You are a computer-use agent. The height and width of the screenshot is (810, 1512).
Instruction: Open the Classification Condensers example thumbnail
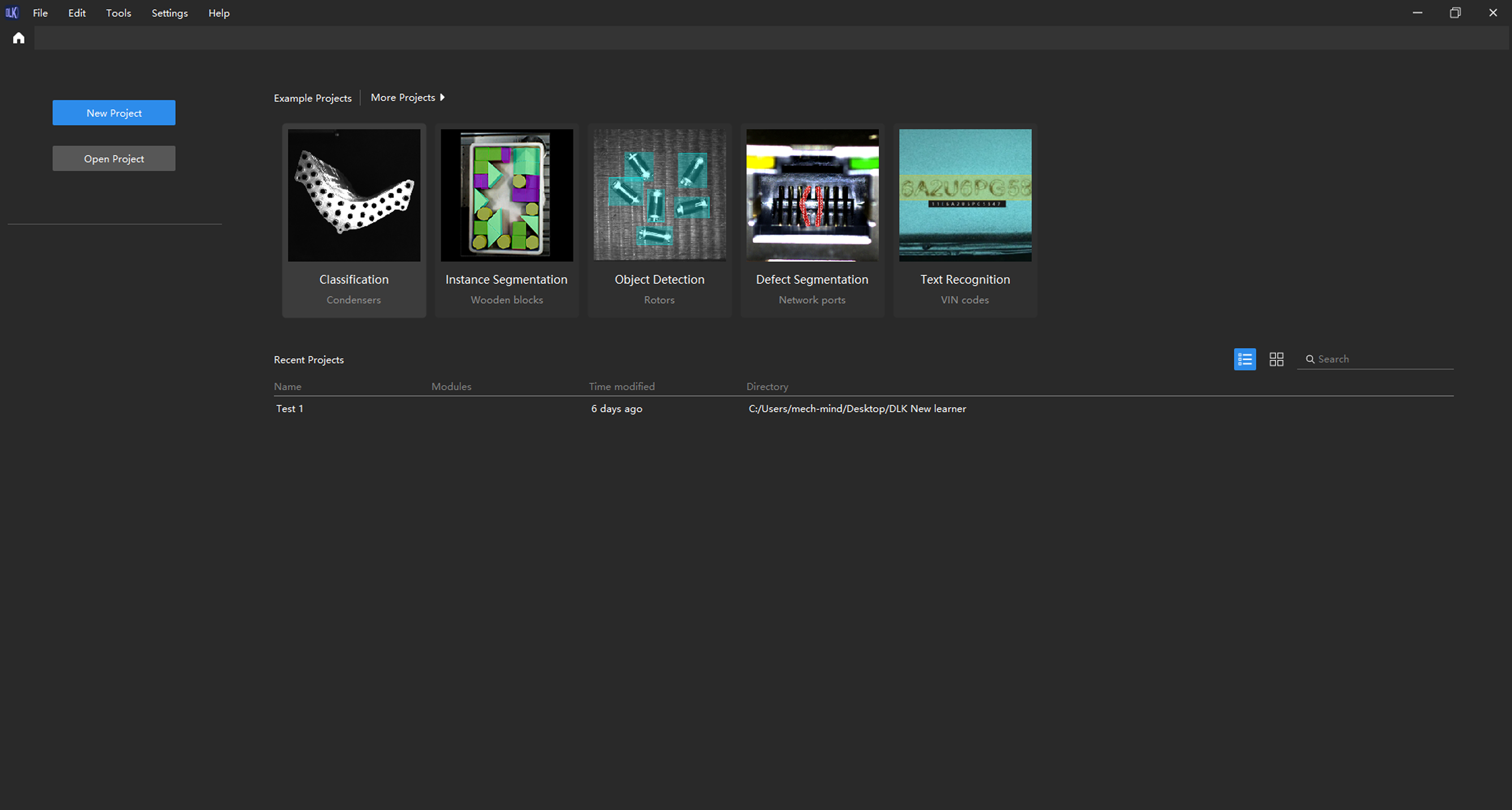354,196
